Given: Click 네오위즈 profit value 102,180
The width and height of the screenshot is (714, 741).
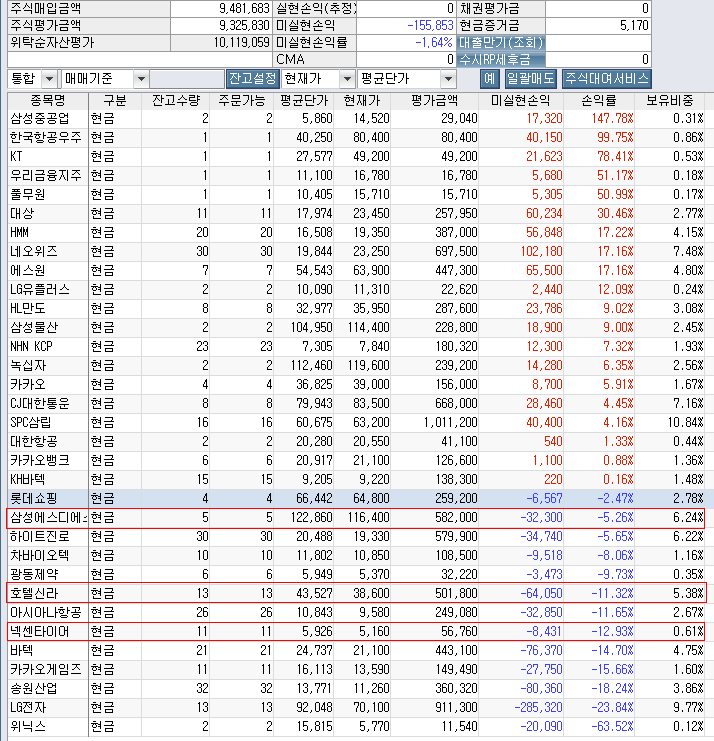Looking at the screenshot, I should 542,251.
